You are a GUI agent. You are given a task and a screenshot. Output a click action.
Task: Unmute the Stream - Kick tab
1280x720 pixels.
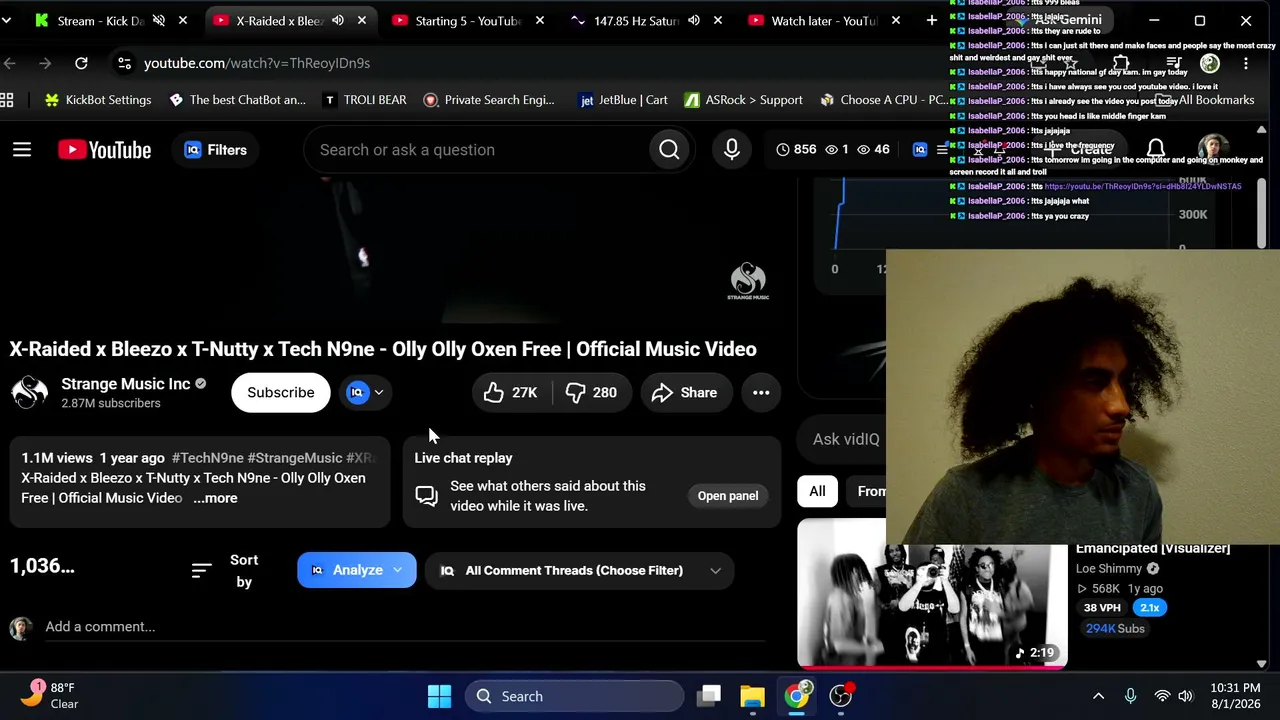coord(158,20)
